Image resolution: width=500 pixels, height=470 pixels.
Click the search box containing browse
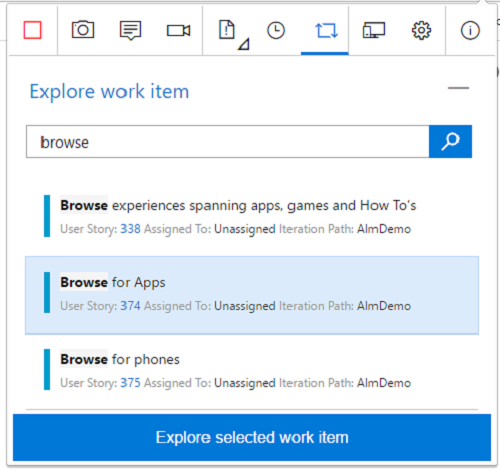(228, 142)
